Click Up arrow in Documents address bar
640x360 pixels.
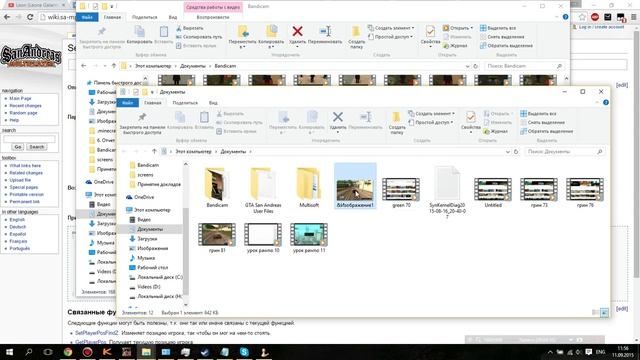click(154, 151)
